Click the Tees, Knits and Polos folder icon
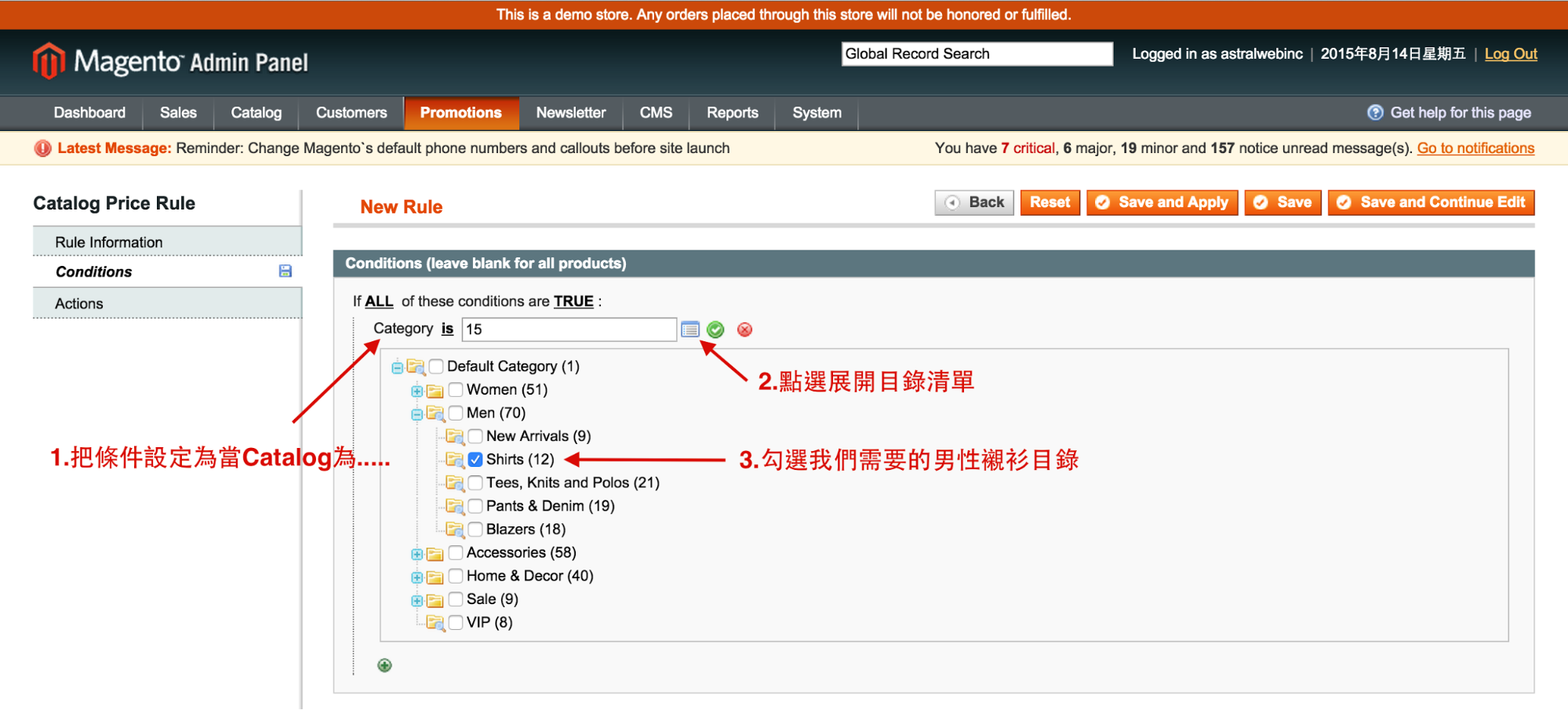 point(455,483)
